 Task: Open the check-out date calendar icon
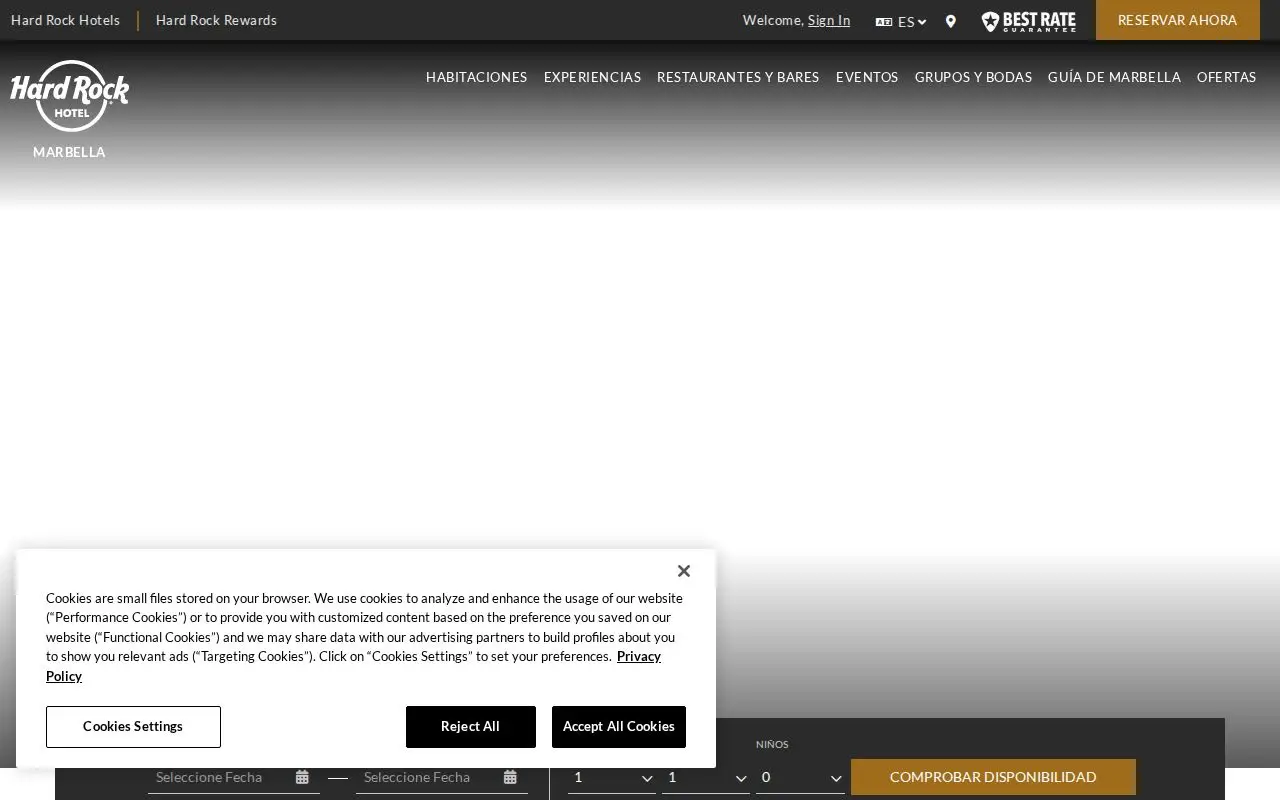pyautogui.click(x=510, y=777)
